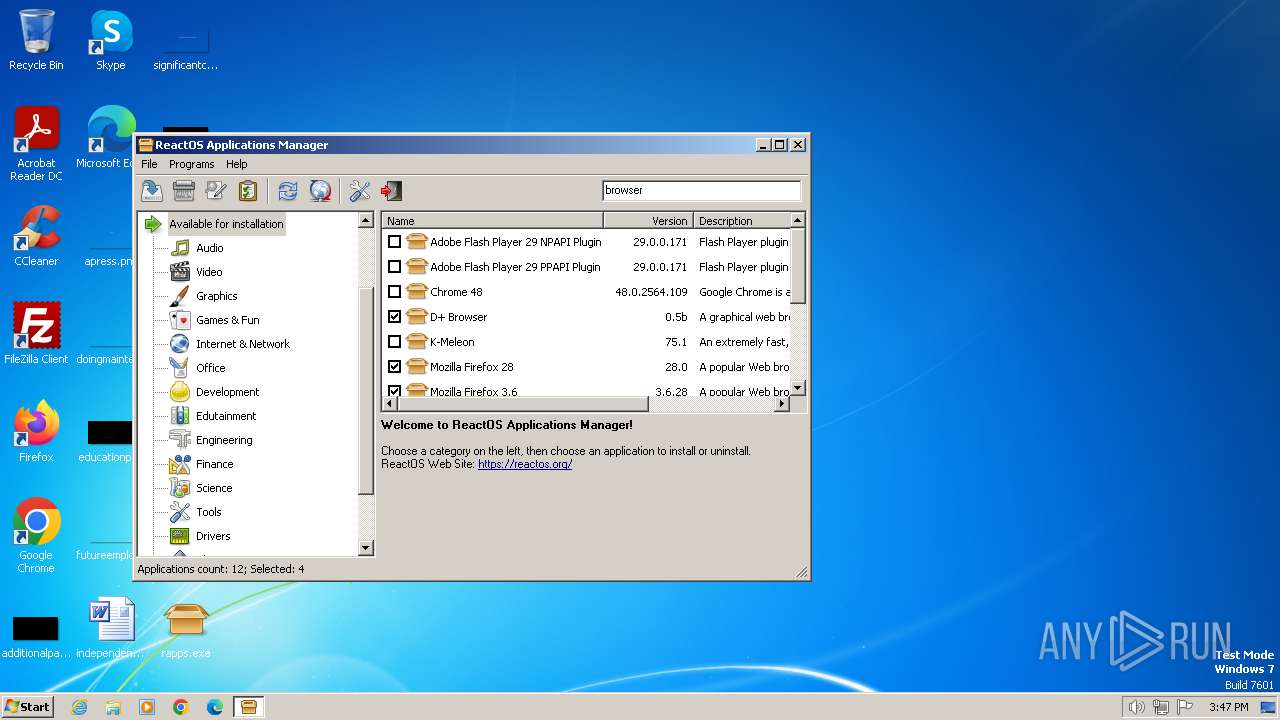Select the Audio category
This screenshot has height=720, width=1280.
coord(209,248)
